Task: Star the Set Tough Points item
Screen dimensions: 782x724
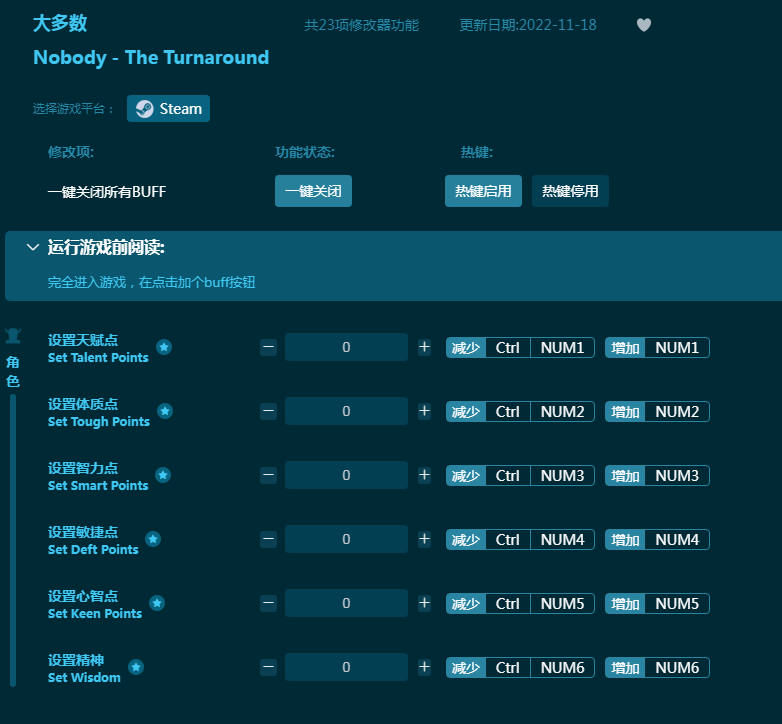Action: point(165,411)
